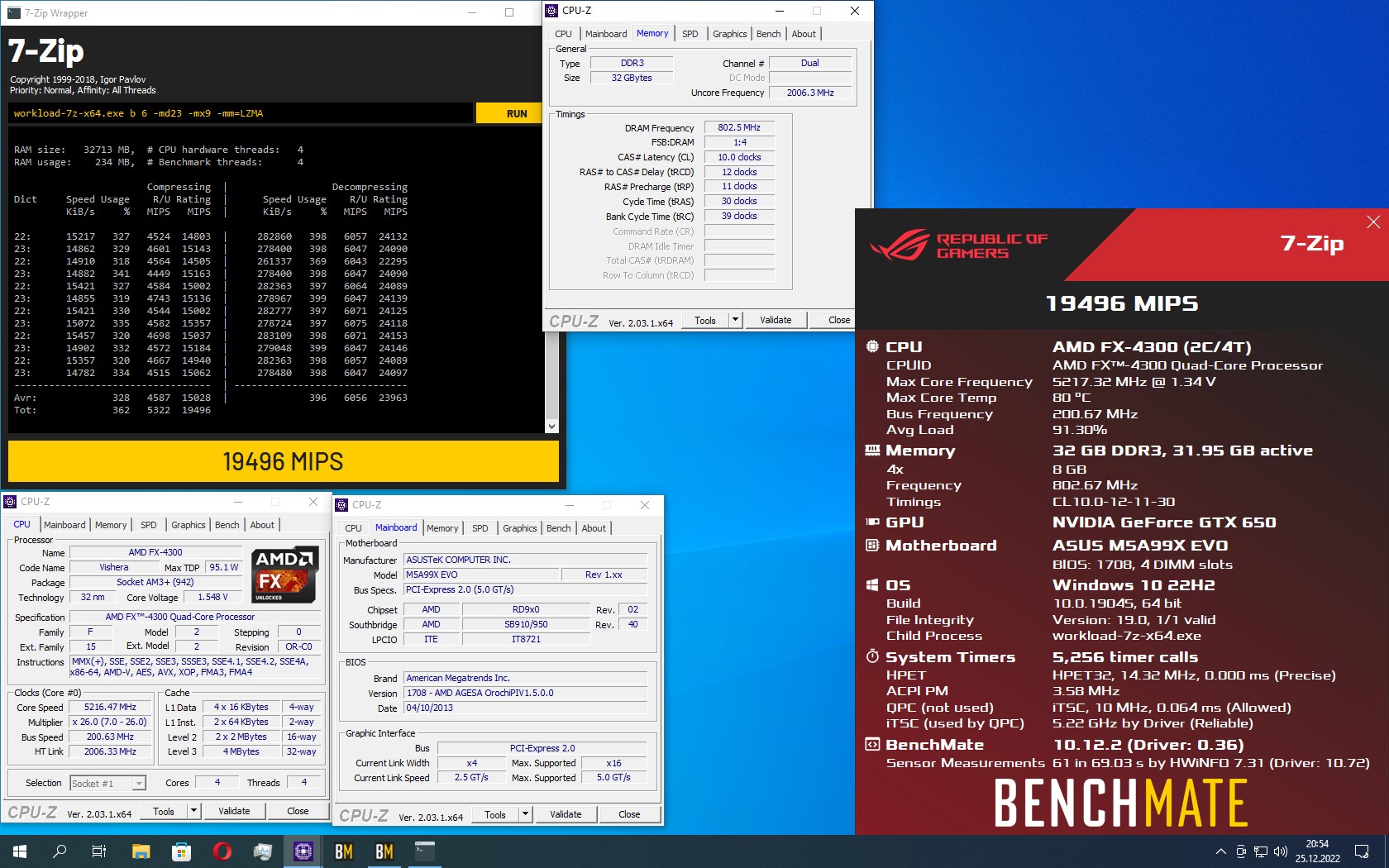1389x868 pixels.
Task: Click the CPU section chip icon in BenchMate
Action: [872, 346]
